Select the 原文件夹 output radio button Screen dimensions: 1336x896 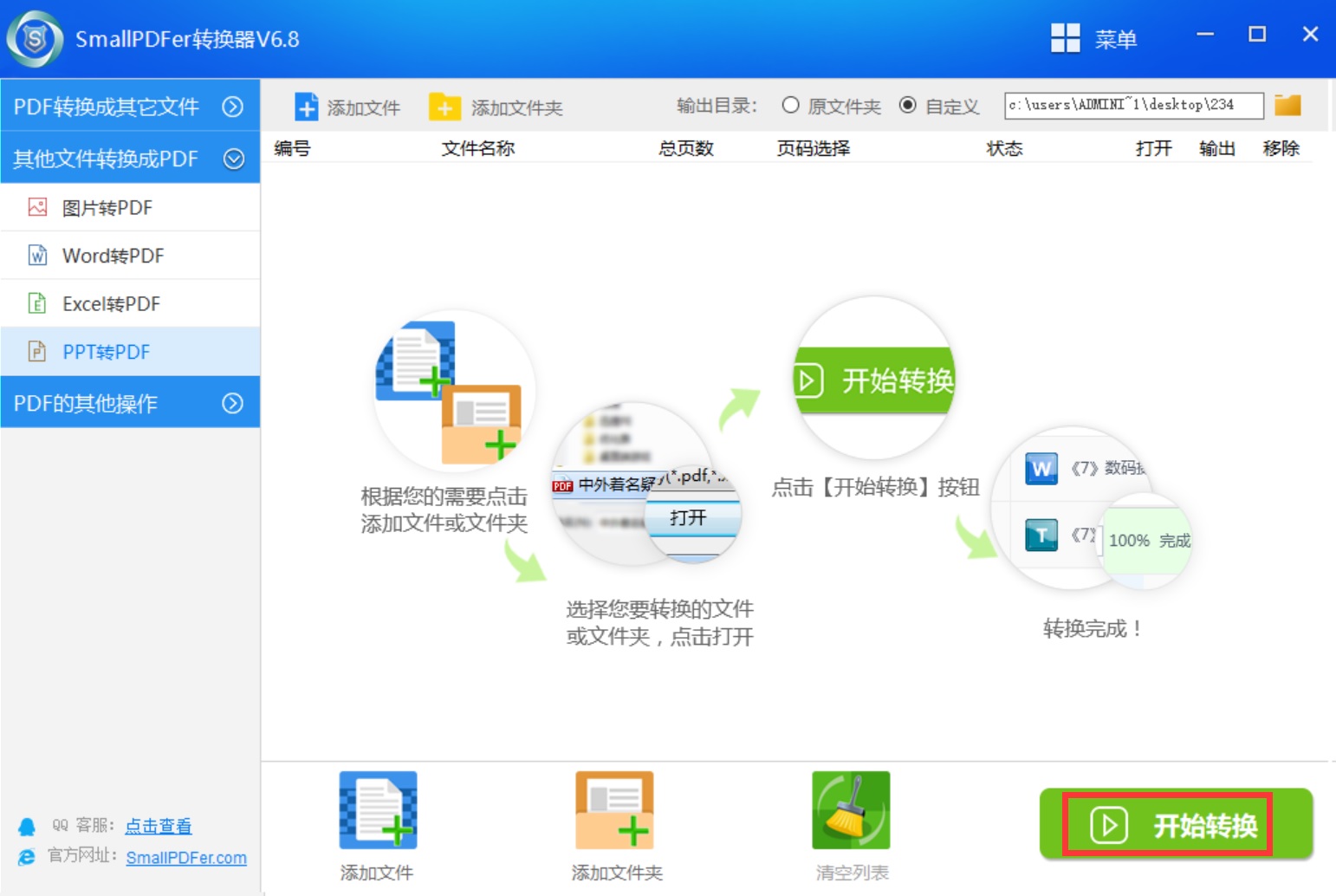[x=790, y=105]
